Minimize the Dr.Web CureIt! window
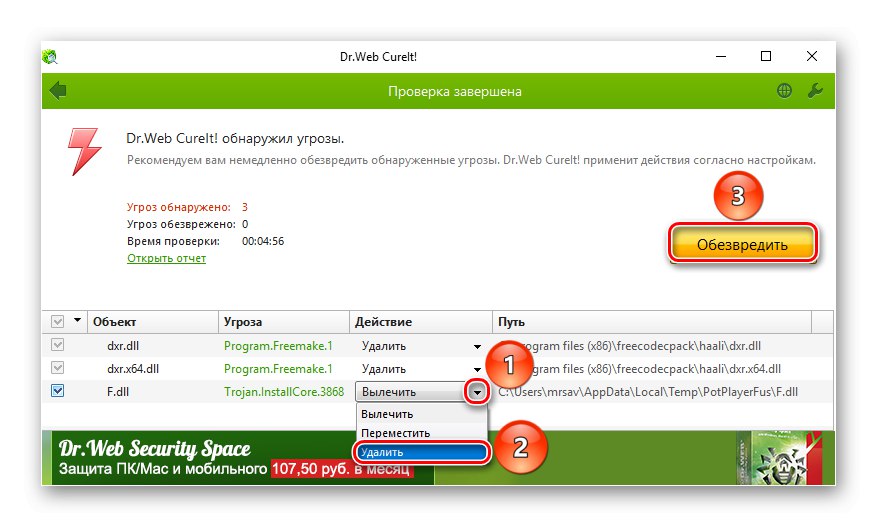Screen dimensions: 877x527 (x=720, y=57)
